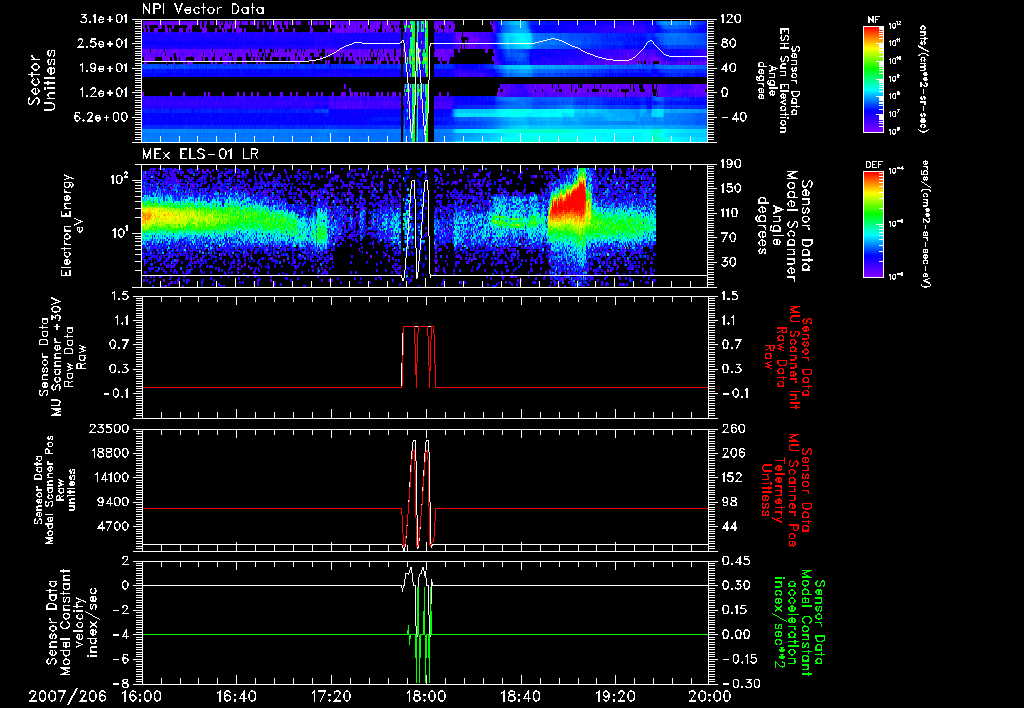
Task: Click the NF color bar gradient
Action: tap(873, 78)
